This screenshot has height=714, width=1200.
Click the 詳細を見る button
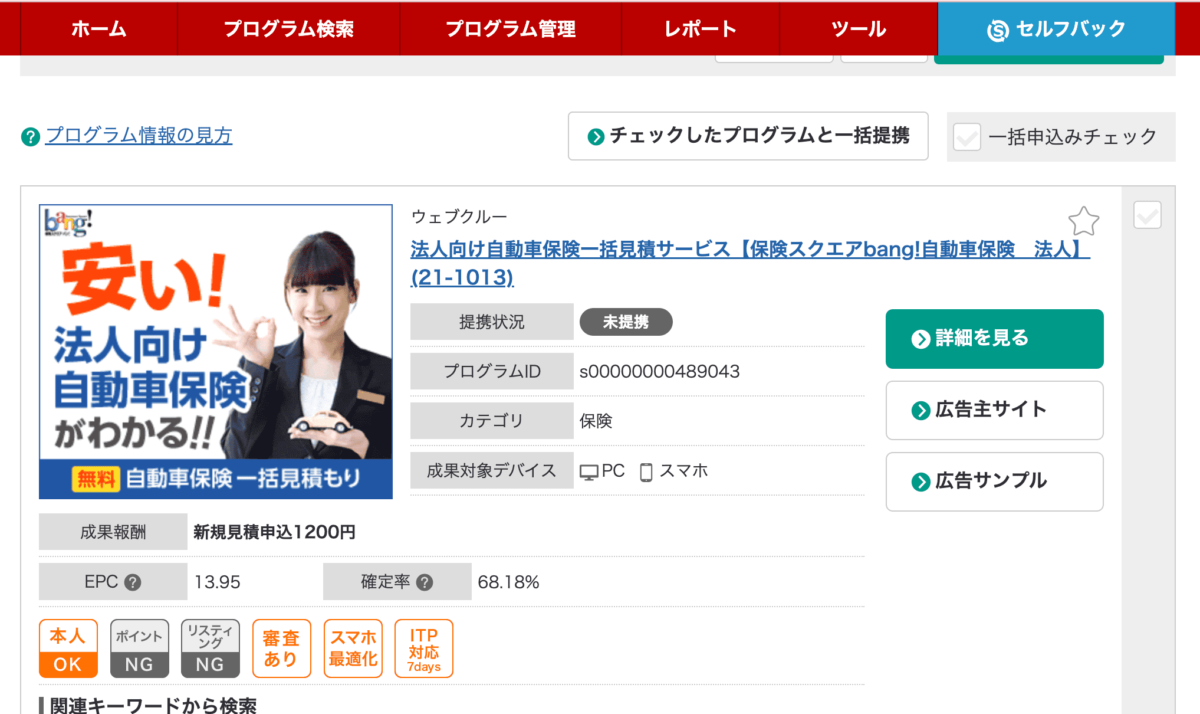pos(994,339)
